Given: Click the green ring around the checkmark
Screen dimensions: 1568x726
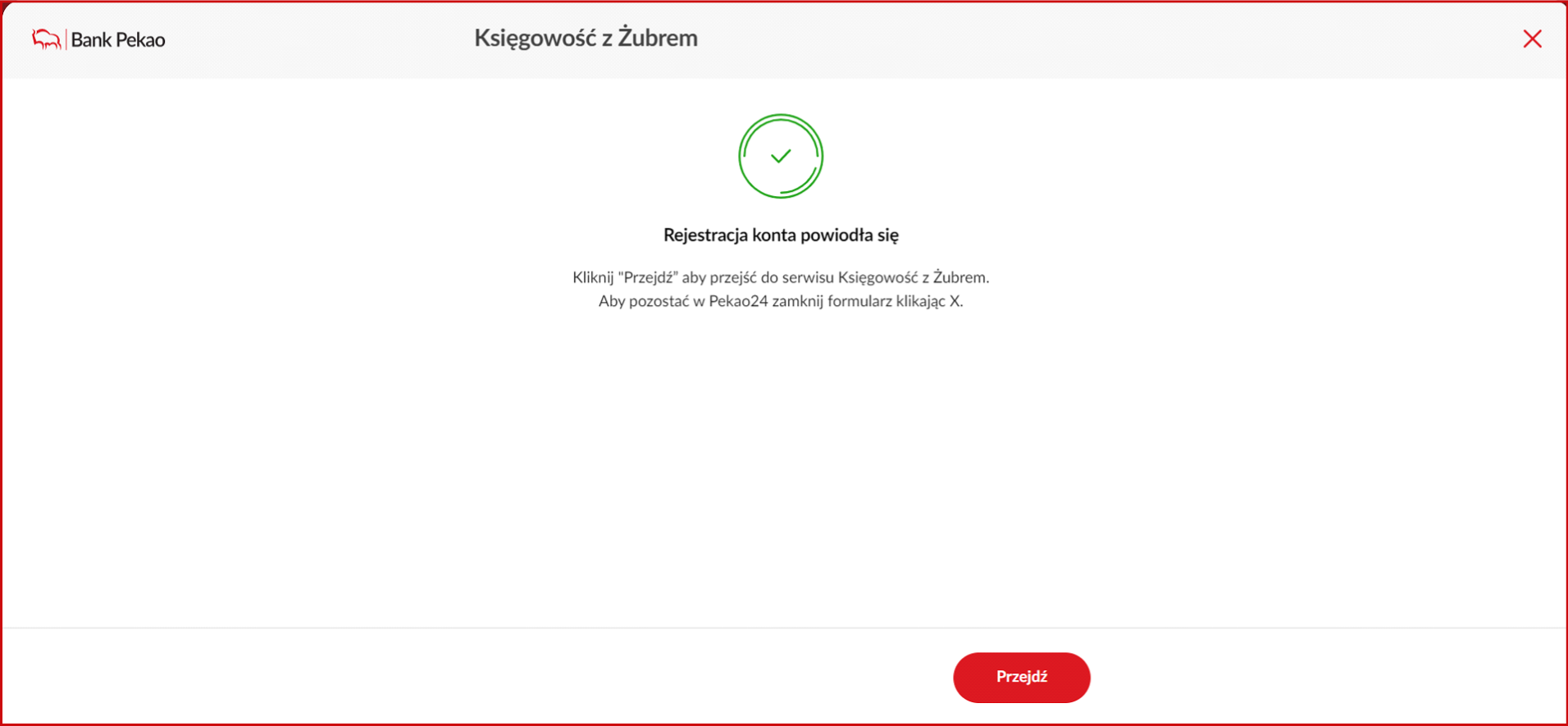Looking at the screenshot, I should (x=781, y=116).
